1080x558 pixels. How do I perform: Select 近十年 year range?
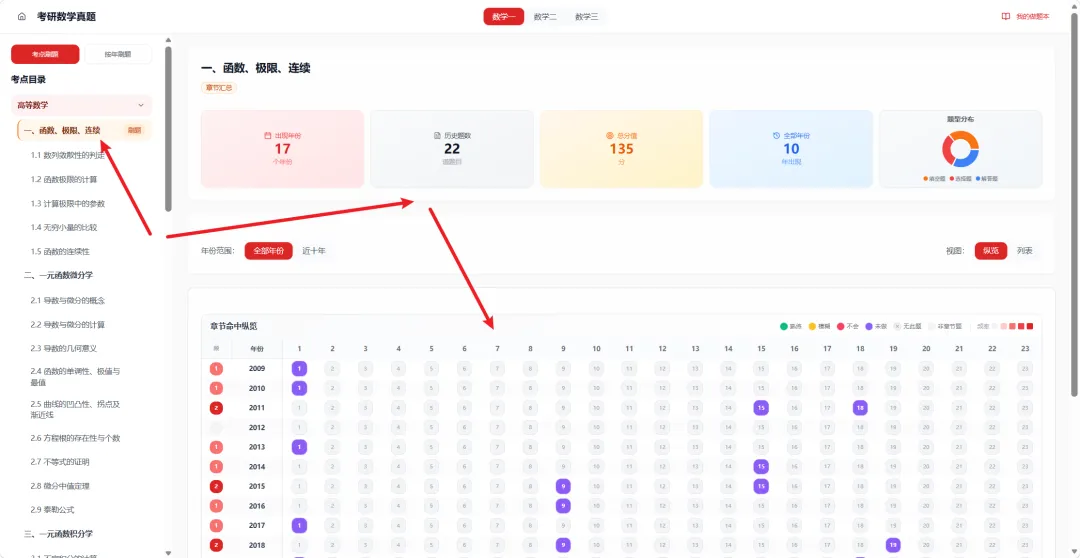pyautogui.click(x=314, y=251)
